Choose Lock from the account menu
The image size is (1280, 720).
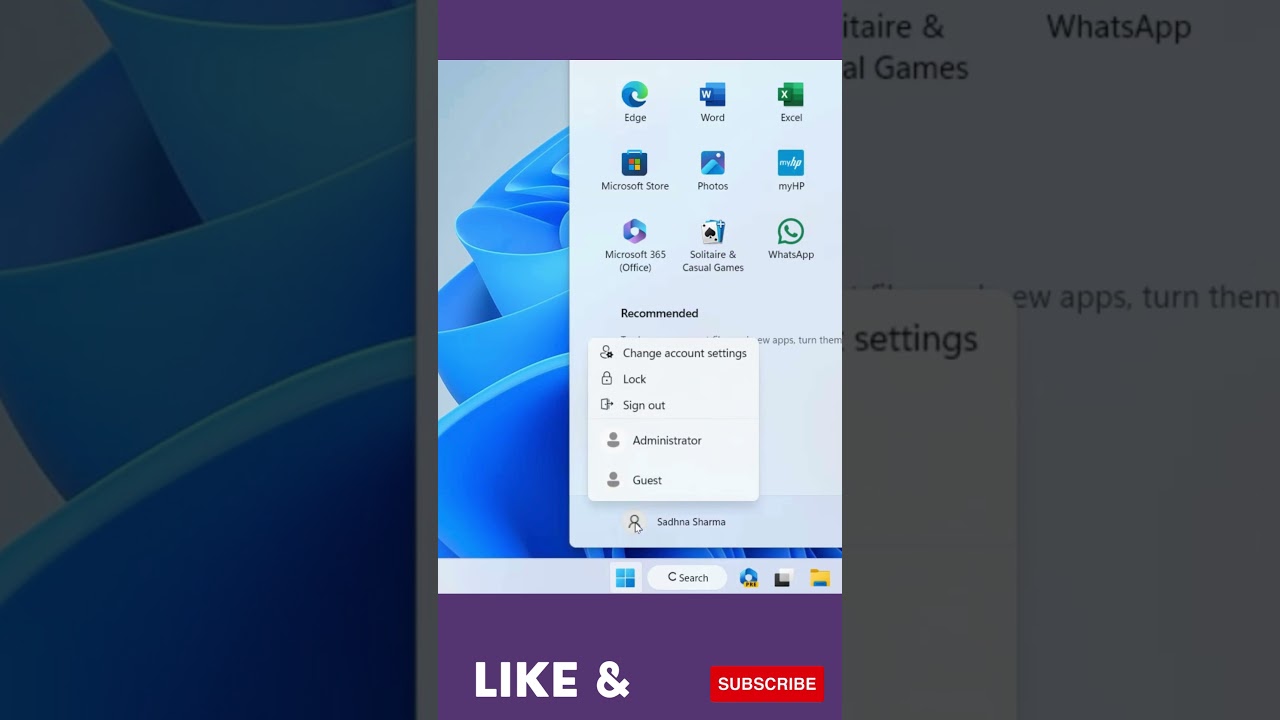673,379
